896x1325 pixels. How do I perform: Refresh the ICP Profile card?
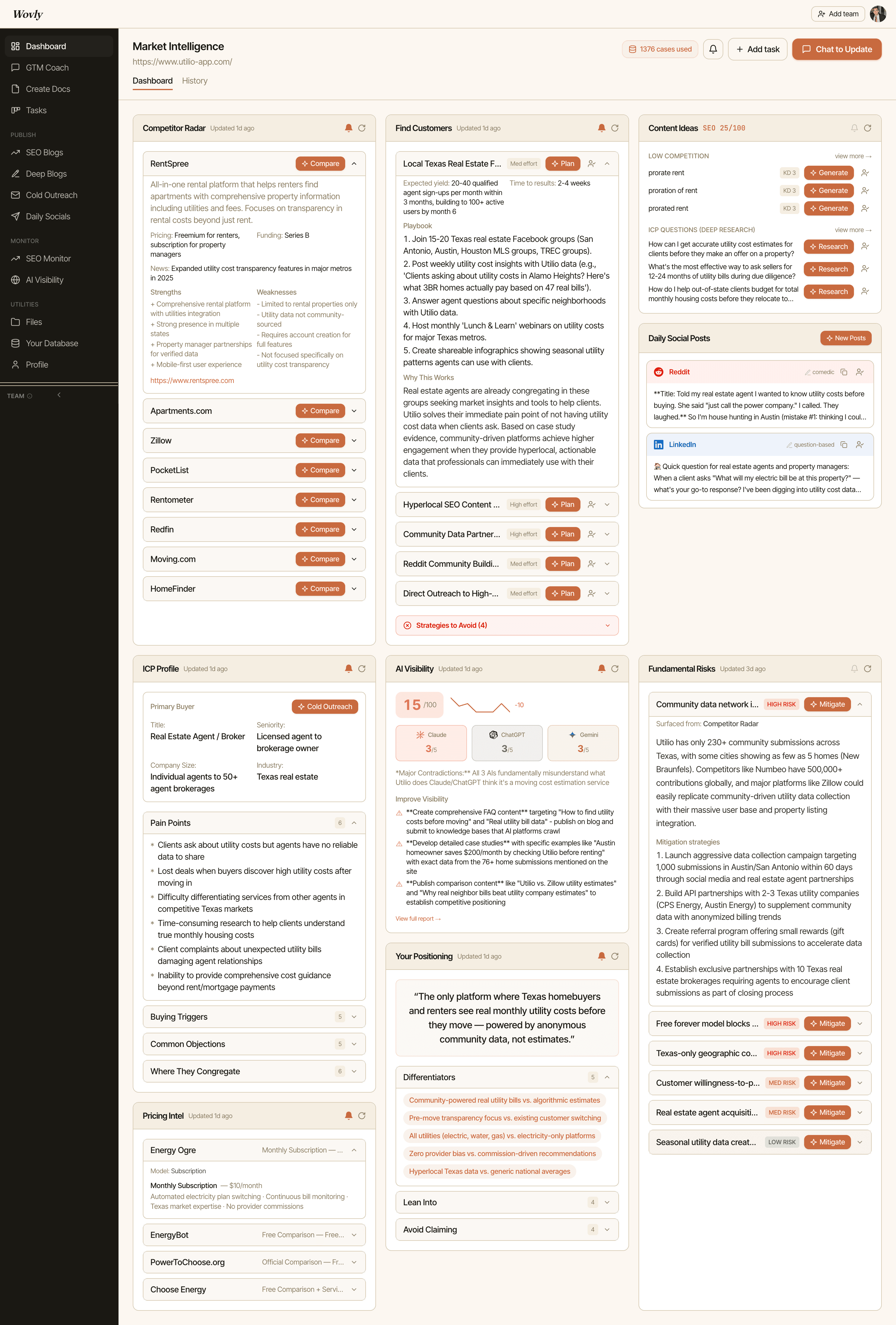pyautogui.click(x=362, y=669)
